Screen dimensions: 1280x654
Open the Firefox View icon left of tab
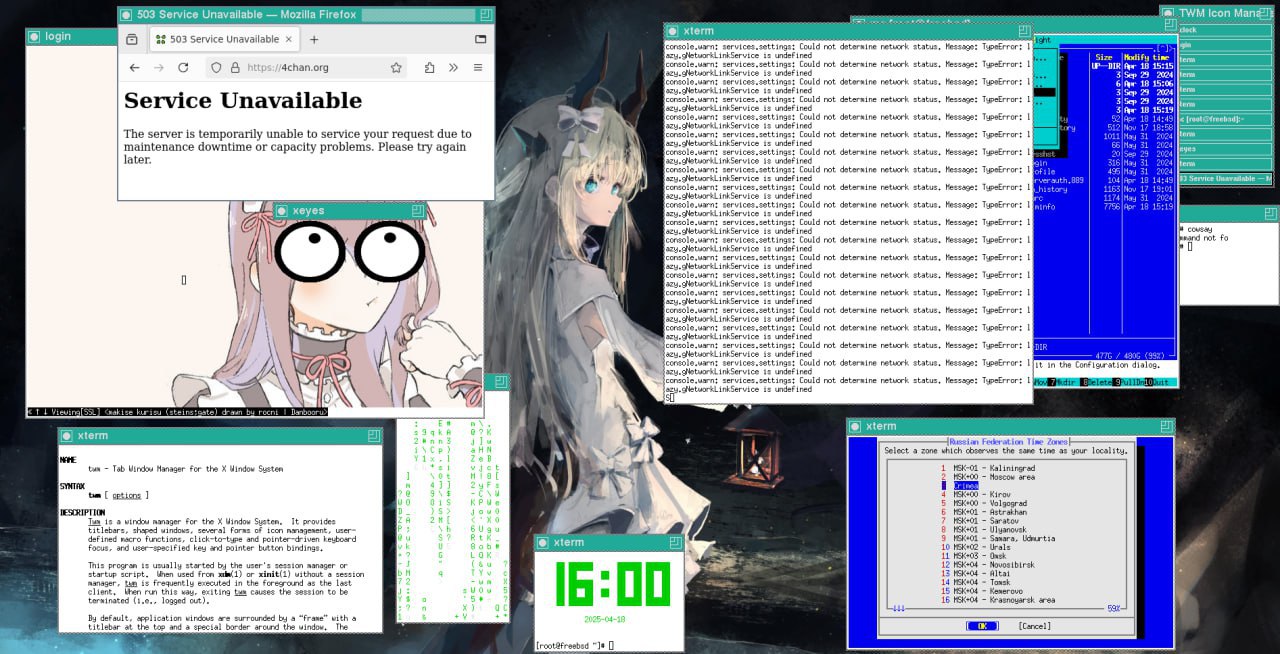coord(132,39)
